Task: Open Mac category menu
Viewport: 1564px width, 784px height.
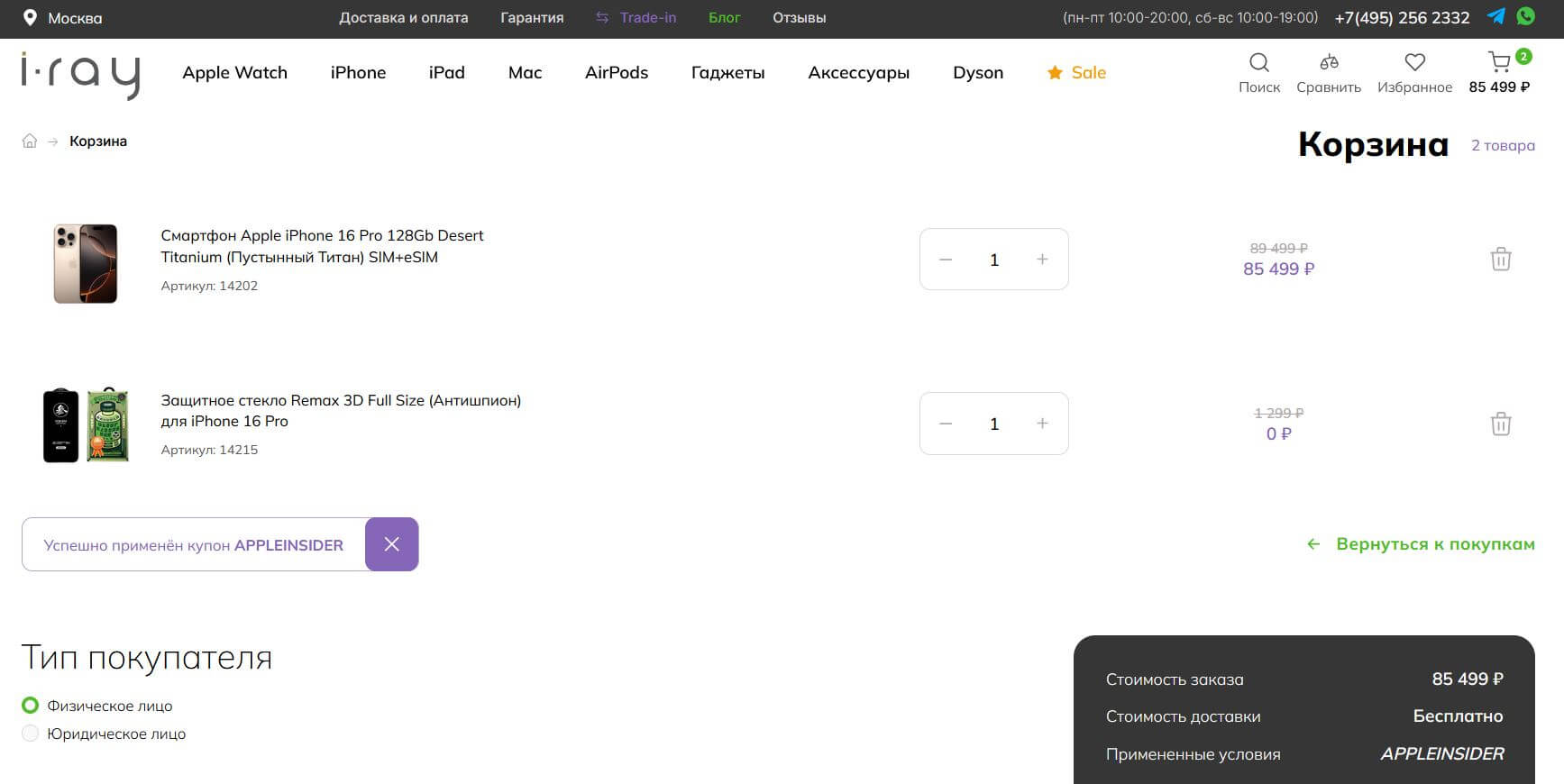Action: coord(526,73)
